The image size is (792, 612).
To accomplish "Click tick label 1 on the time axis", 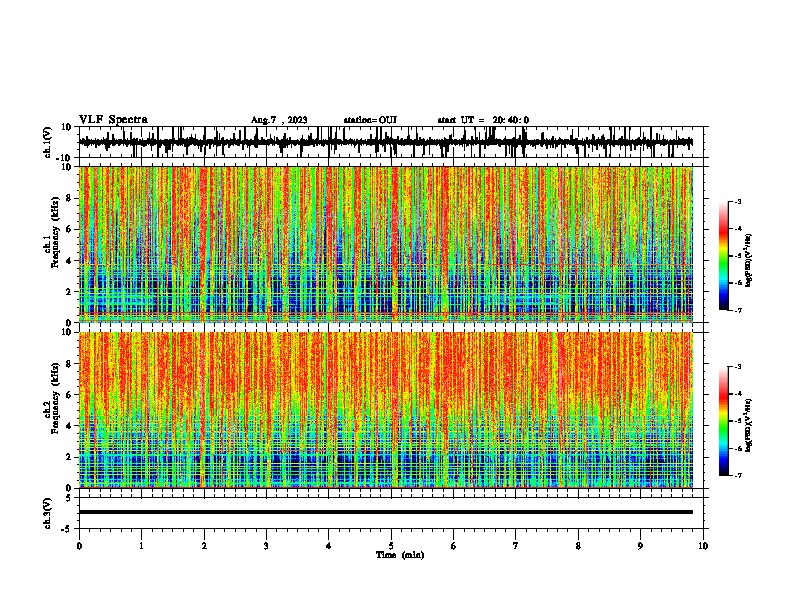I will tap(141, 546).
